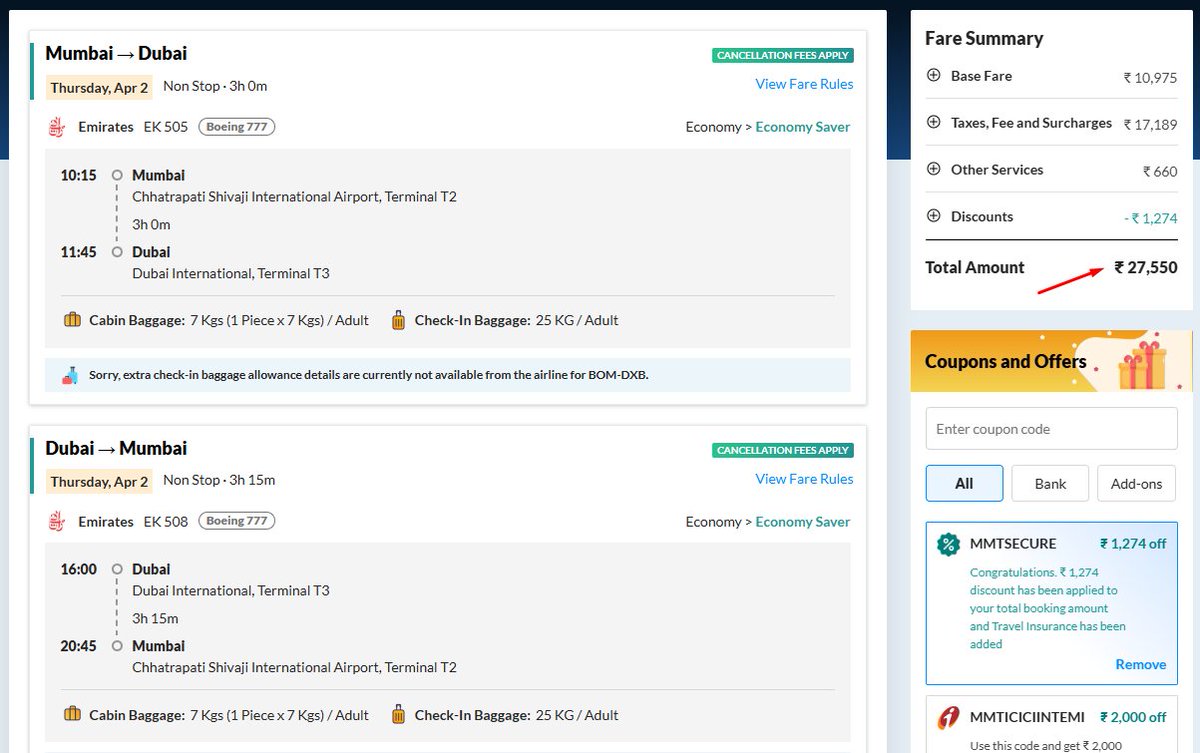The height and width of the screenshot is (753, 1200).
Task: Click the ₹ 17,189 taxes amount
Action: point(1150,125)
